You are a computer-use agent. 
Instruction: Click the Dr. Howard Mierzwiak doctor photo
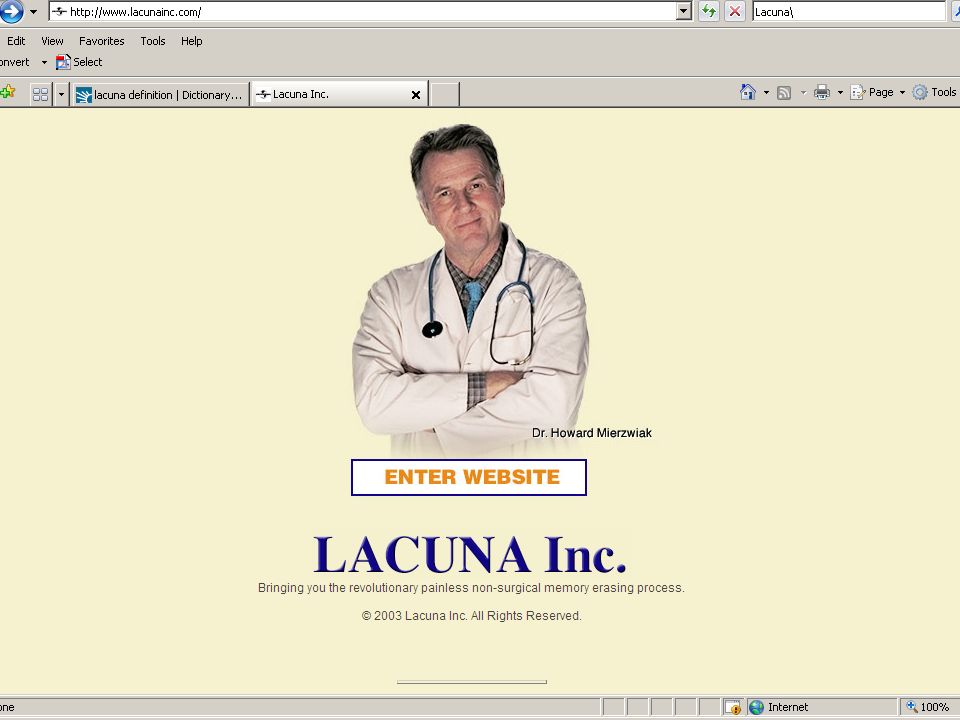(x=470, y=289)
